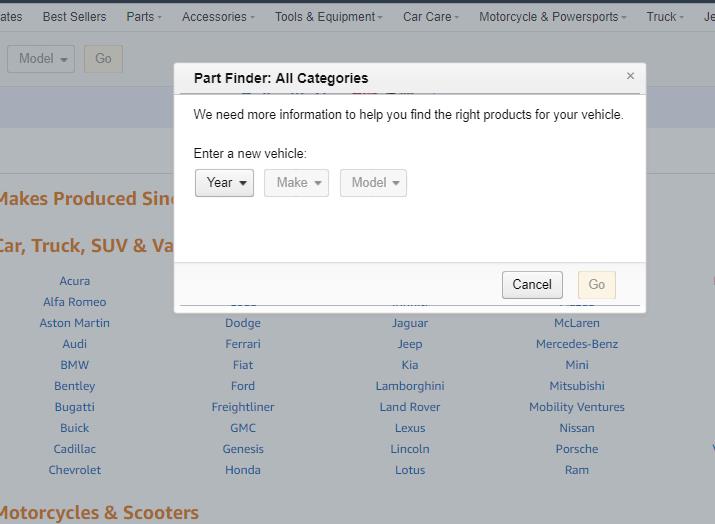The height and width of the screenshot is (524, 715).
Task: Click the Go button beside background Model dropdown
Action: tap(104, 59)
